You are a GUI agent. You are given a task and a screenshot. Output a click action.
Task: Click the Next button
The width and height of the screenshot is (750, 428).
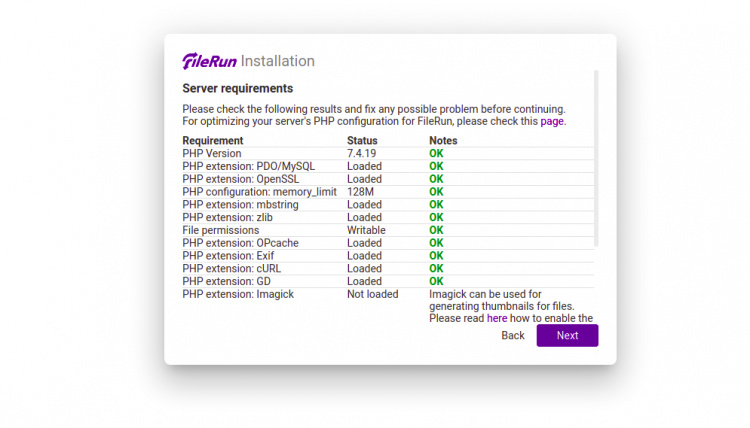point(567,336)
